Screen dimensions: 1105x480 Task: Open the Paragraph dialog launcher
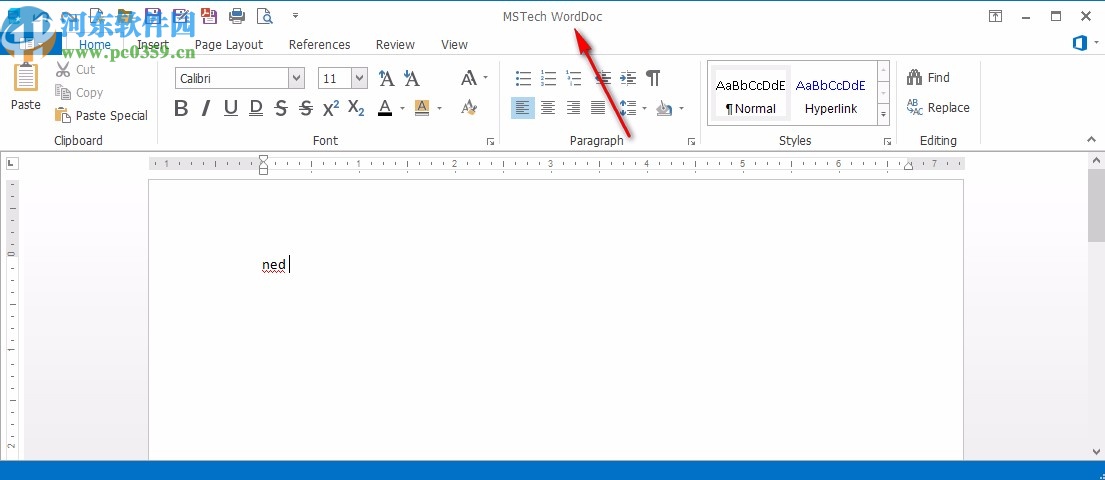pyautogui.click(x=692, y=142)
